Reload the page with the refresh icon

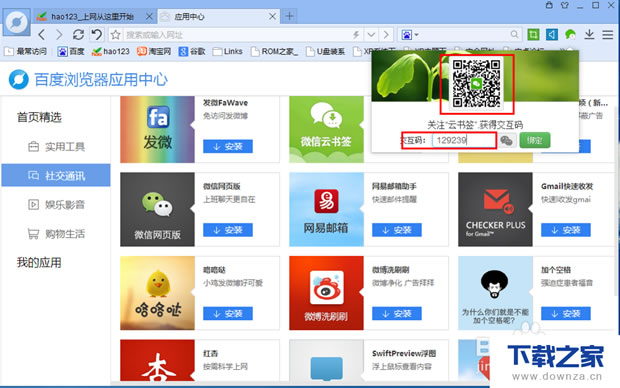click(x=78, y=35)
